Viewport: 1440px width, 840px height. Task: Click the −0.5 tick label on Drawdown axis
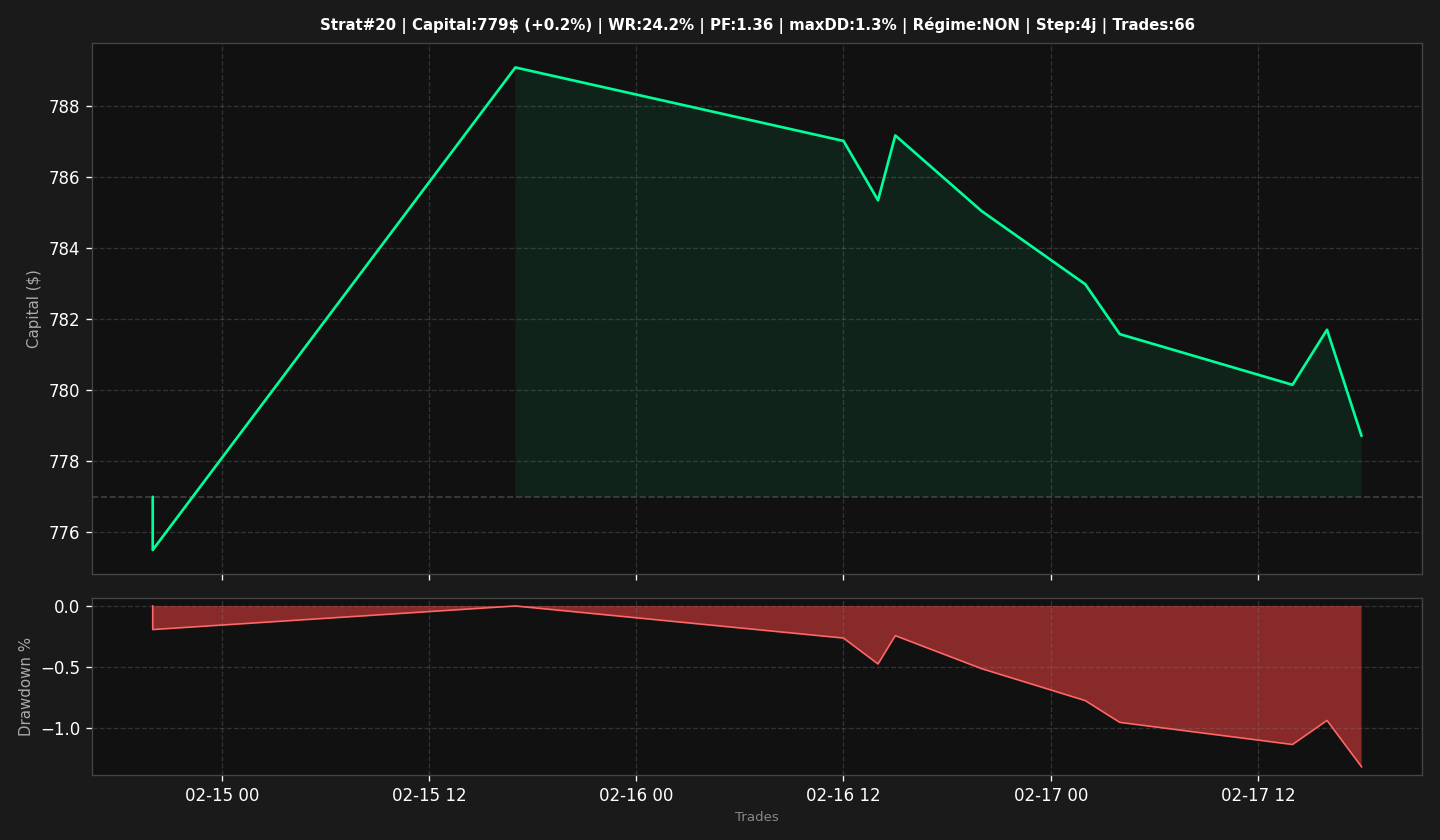tap(62, 668)
